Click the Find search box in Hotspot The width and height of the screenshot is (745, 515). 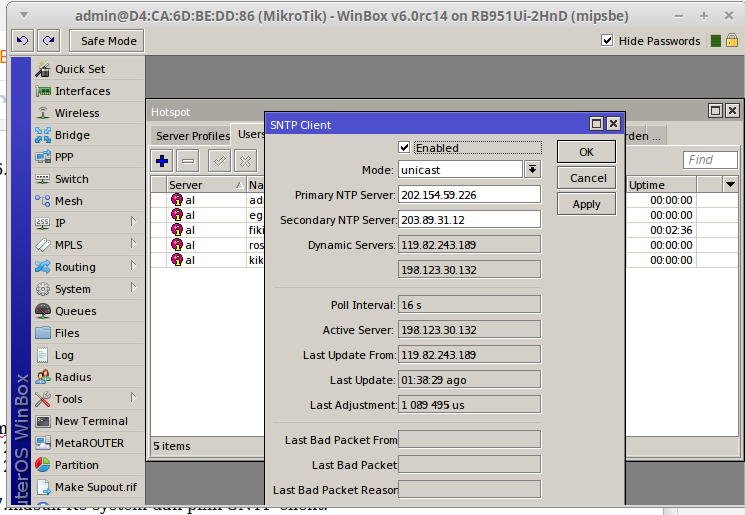coord(710,160)
